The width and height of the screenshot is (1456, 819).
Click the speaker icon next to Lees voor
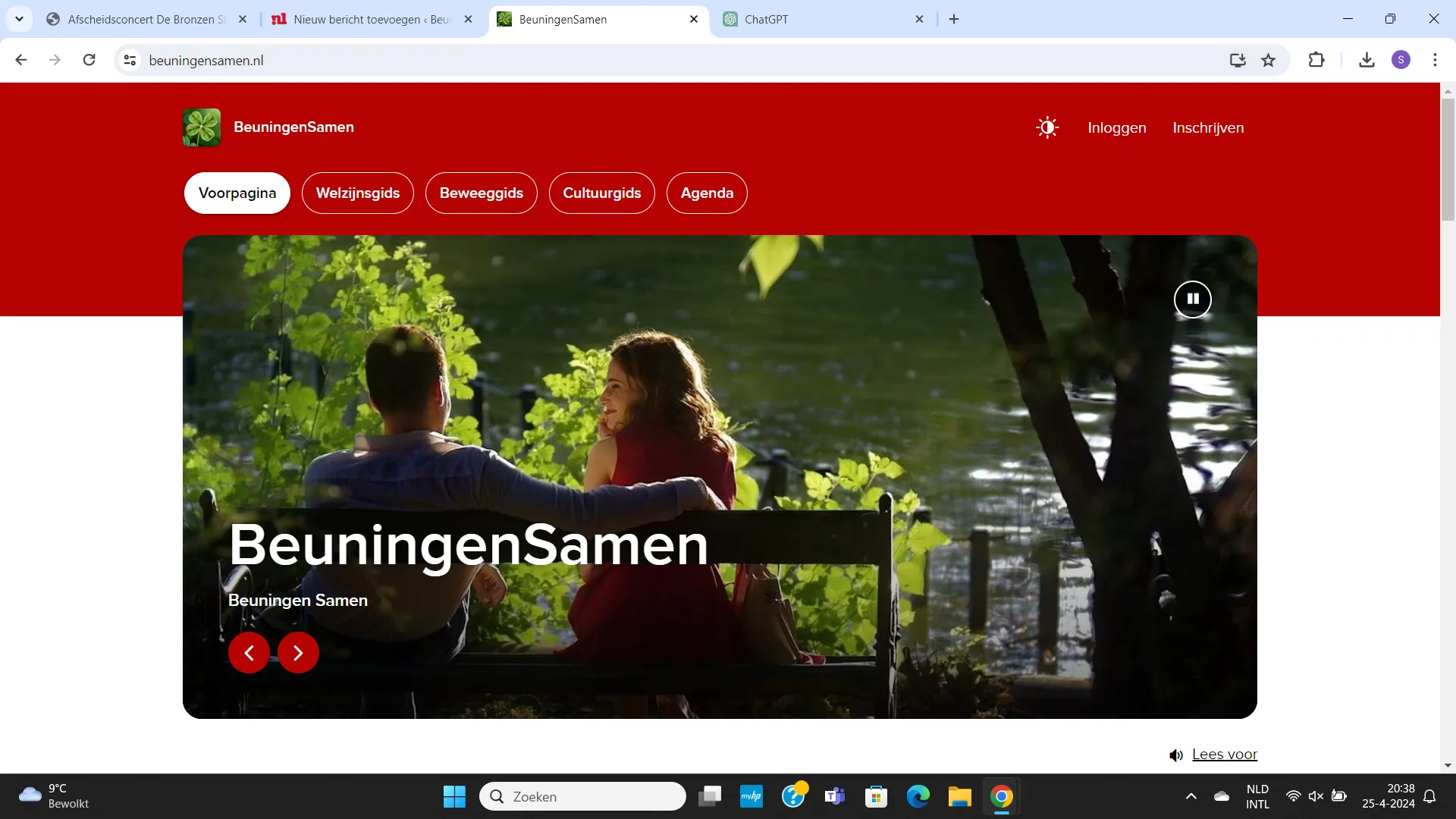click(x=1176, y=755)
